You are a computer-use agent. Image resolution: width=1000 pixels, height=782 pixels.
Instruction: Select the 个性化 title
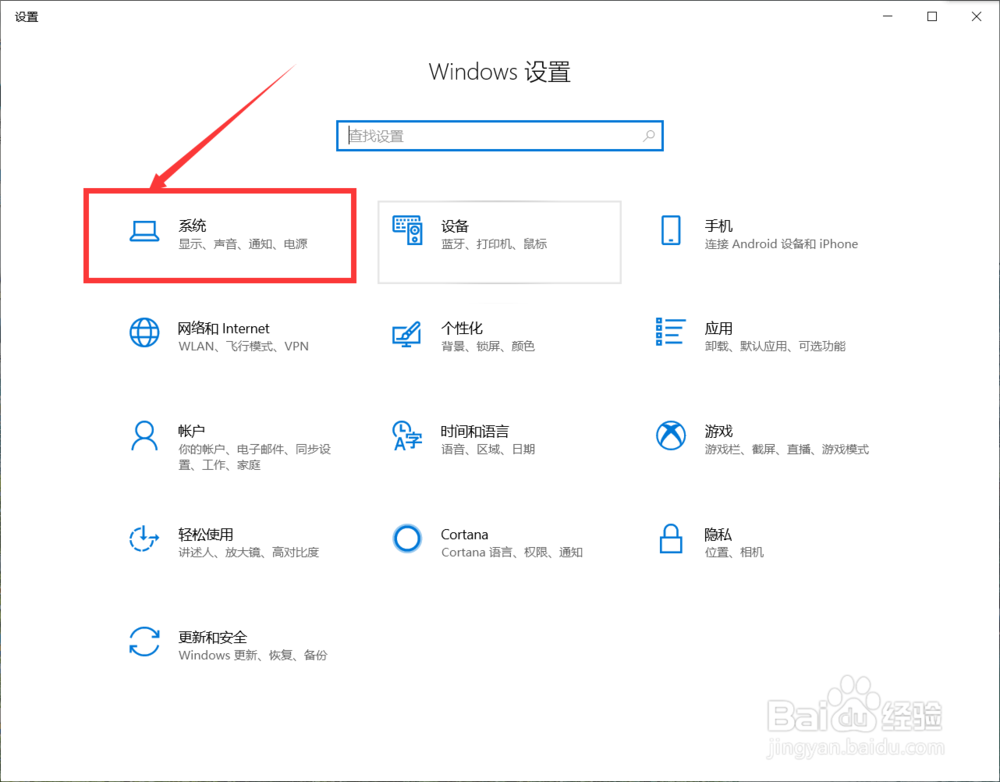click(462, 328)
